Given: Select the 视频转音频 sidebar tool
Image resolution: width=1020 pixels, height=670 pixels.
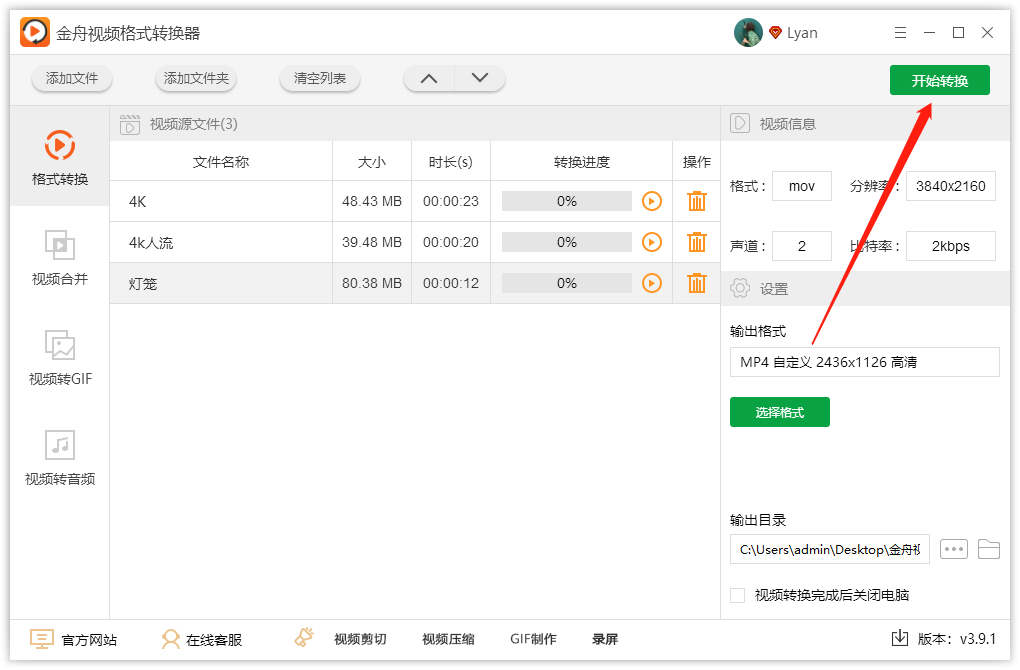Looking at the screenshot, I should click(x=59, y=457).
